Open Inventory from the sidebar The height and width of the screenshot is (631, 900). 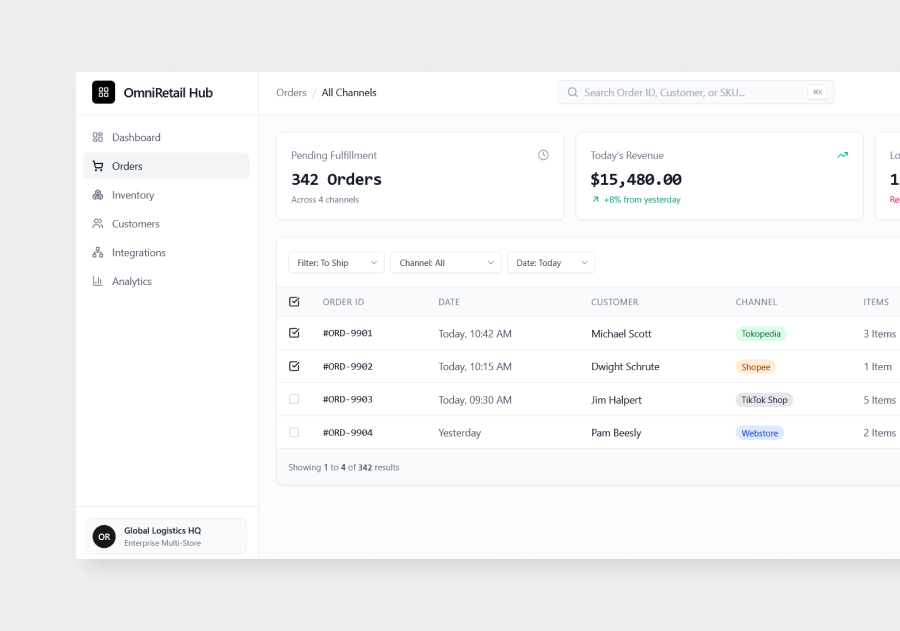coord(166,195)
